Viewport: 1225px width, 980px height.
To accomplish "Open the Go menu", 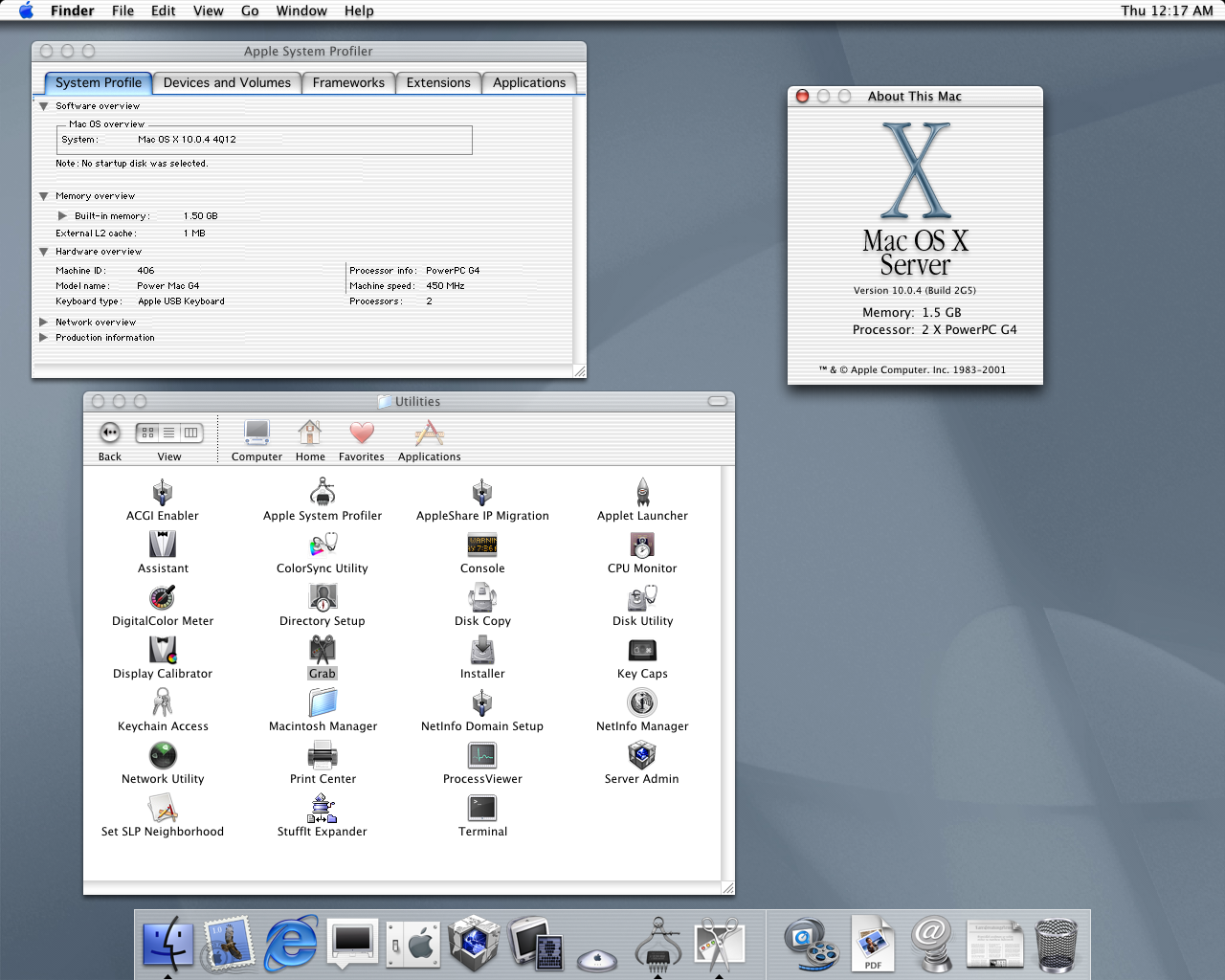I will click(x=250, y=11).
